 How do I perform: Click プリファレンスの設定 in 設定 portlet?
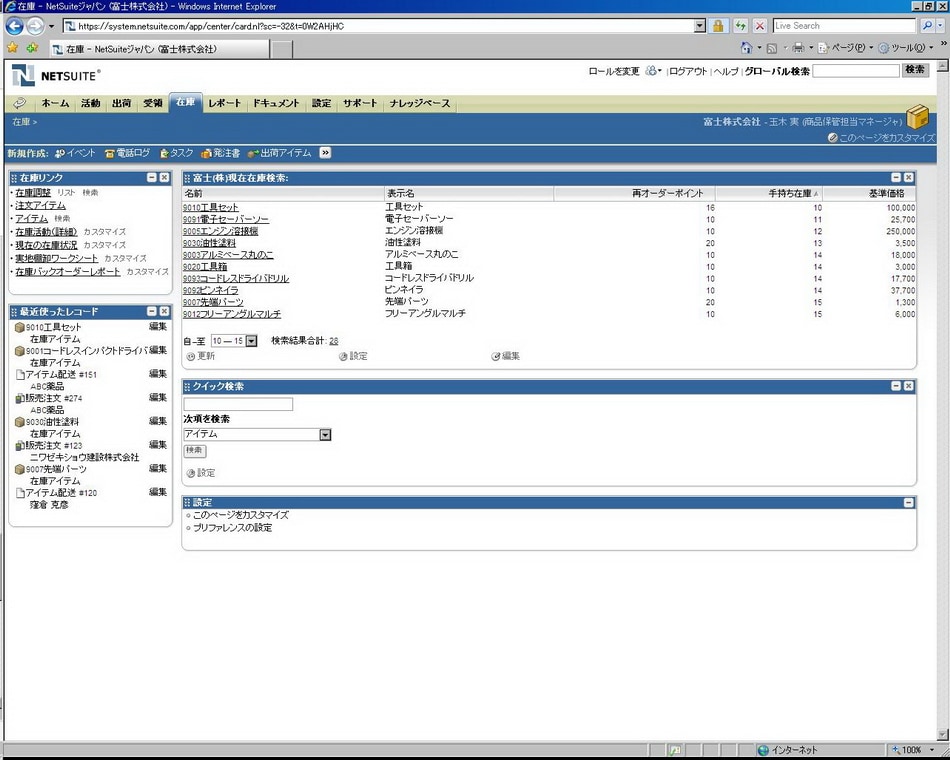pyautogui.click(x=232, y=528)
